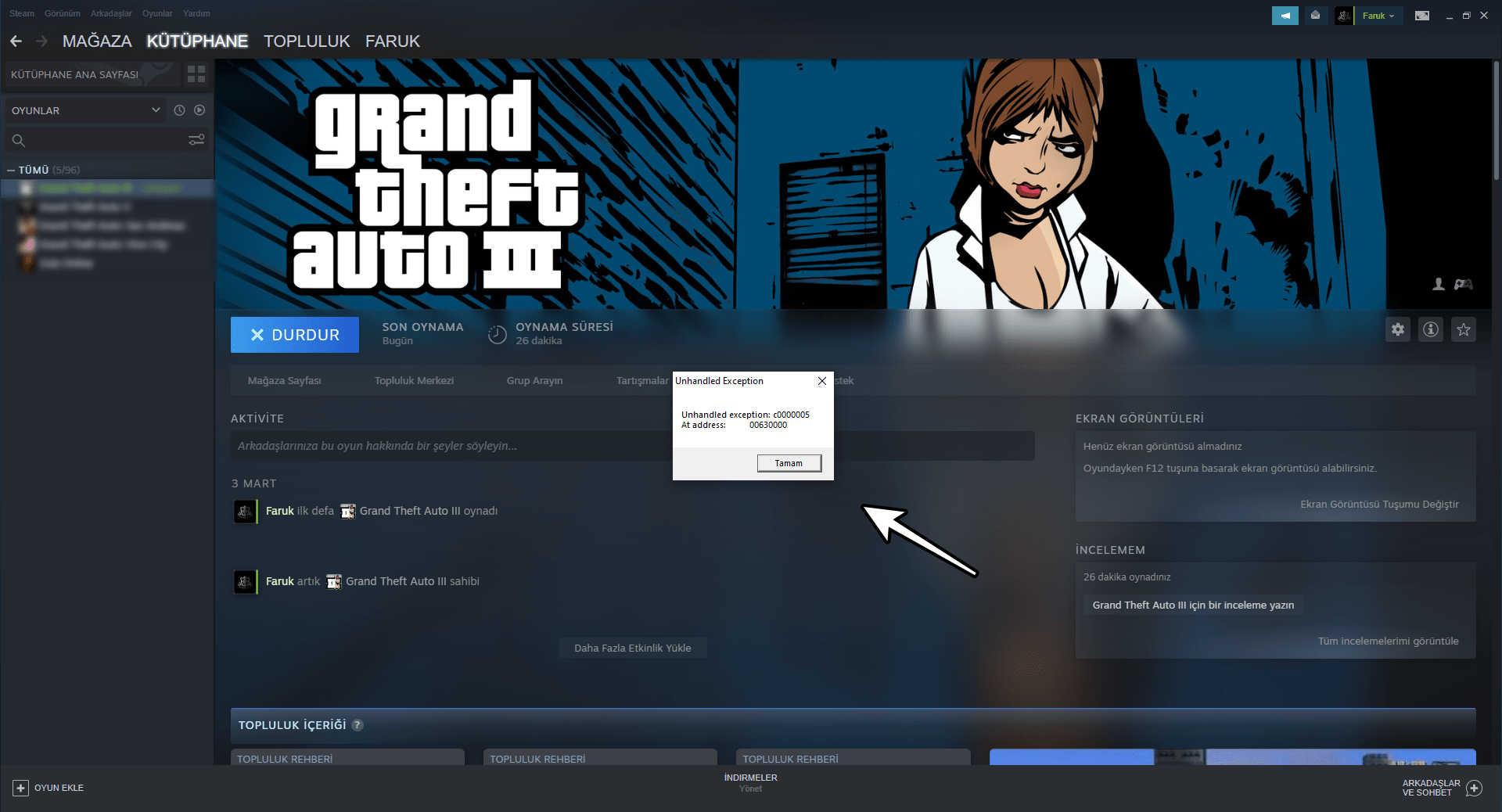This screenshot has height=812, width=1502.
Task: Show game info icon
Action: 1431,329
